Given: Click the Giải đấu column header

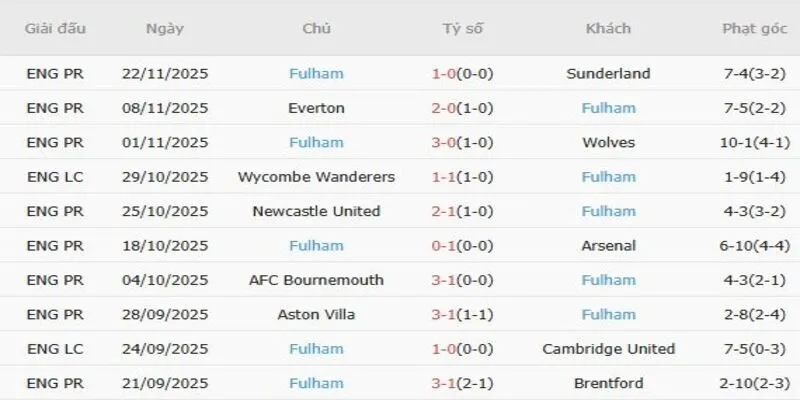Looking at the screenshot, I should 55,28.
